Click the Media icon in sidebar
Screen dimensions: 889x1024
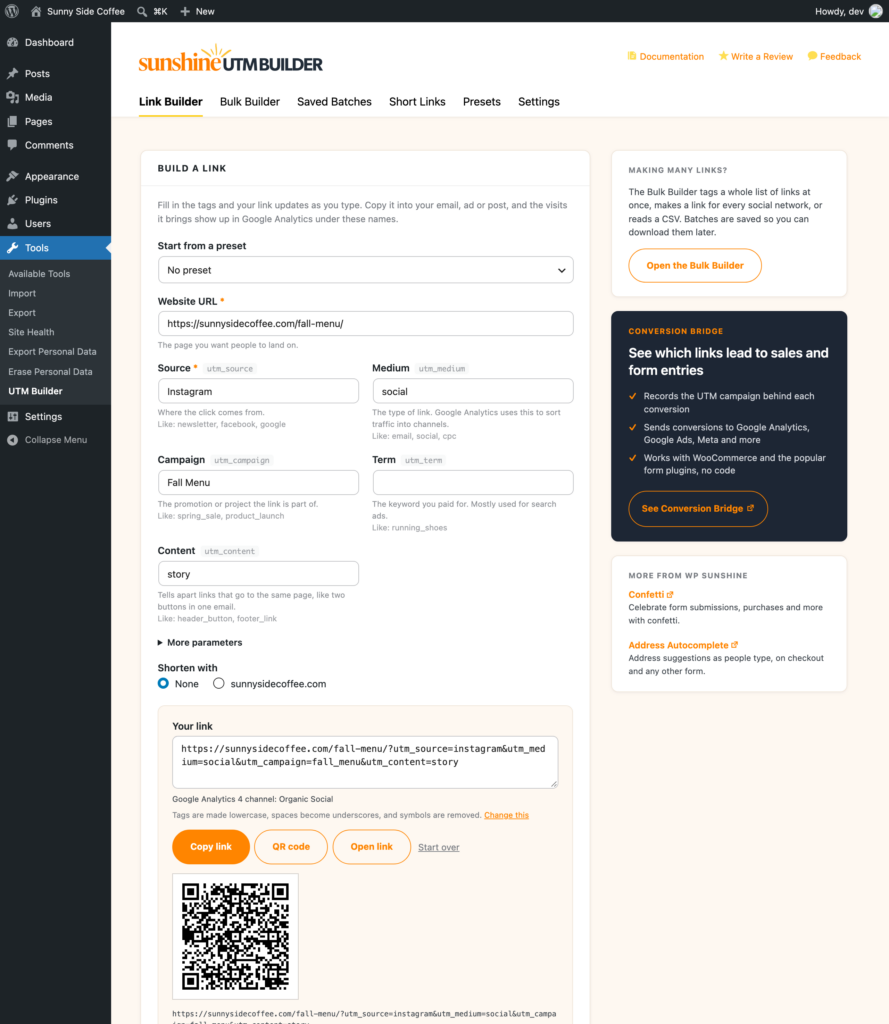pyautogui.click(x=12, y=97)
